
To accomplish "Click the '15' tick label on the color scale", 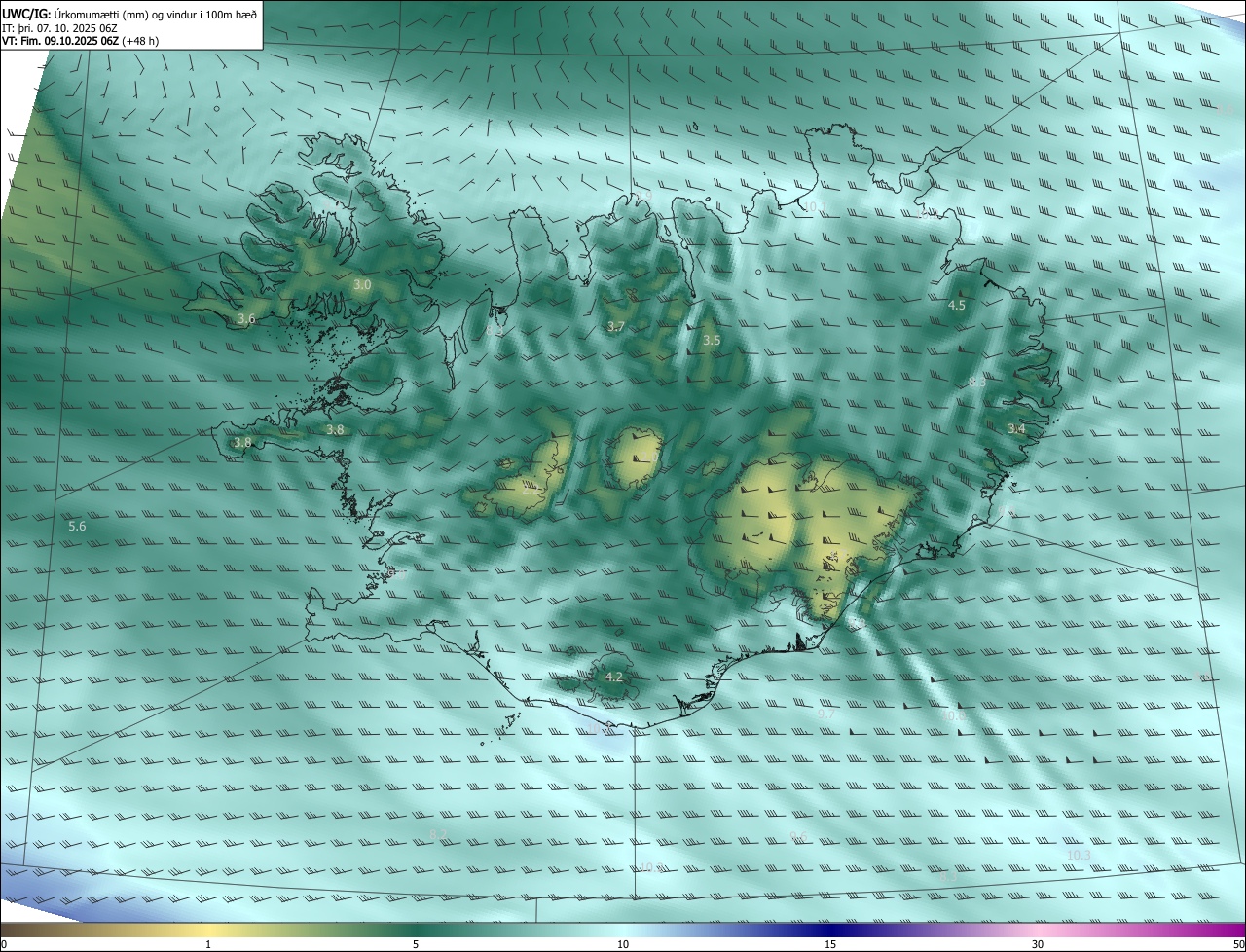I will point(830,944).
